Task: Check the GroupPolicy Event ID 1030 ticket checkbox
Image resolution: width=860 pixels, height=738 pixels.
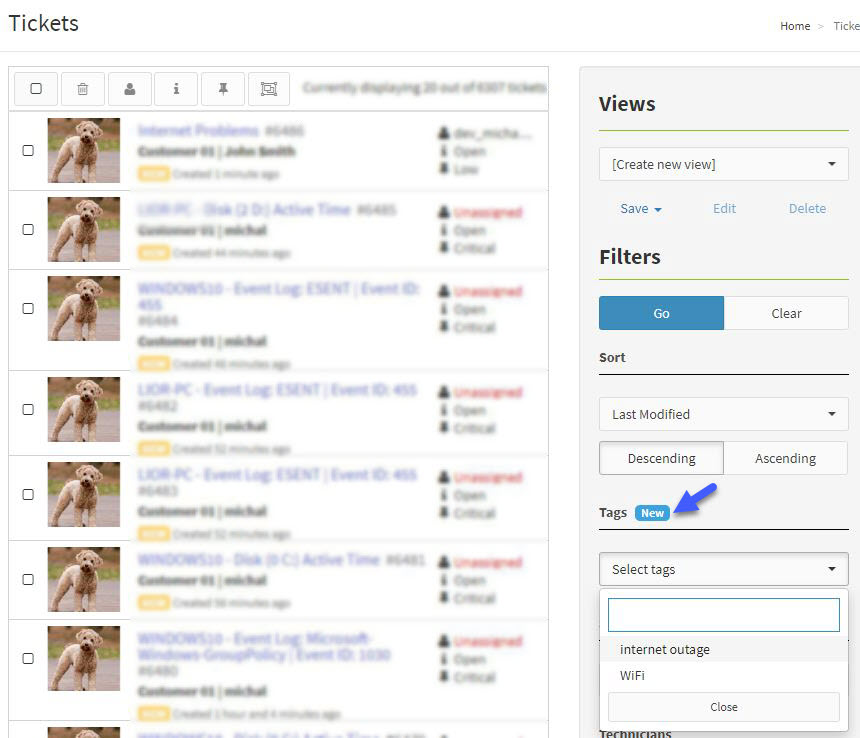Action: coord(28,658)
